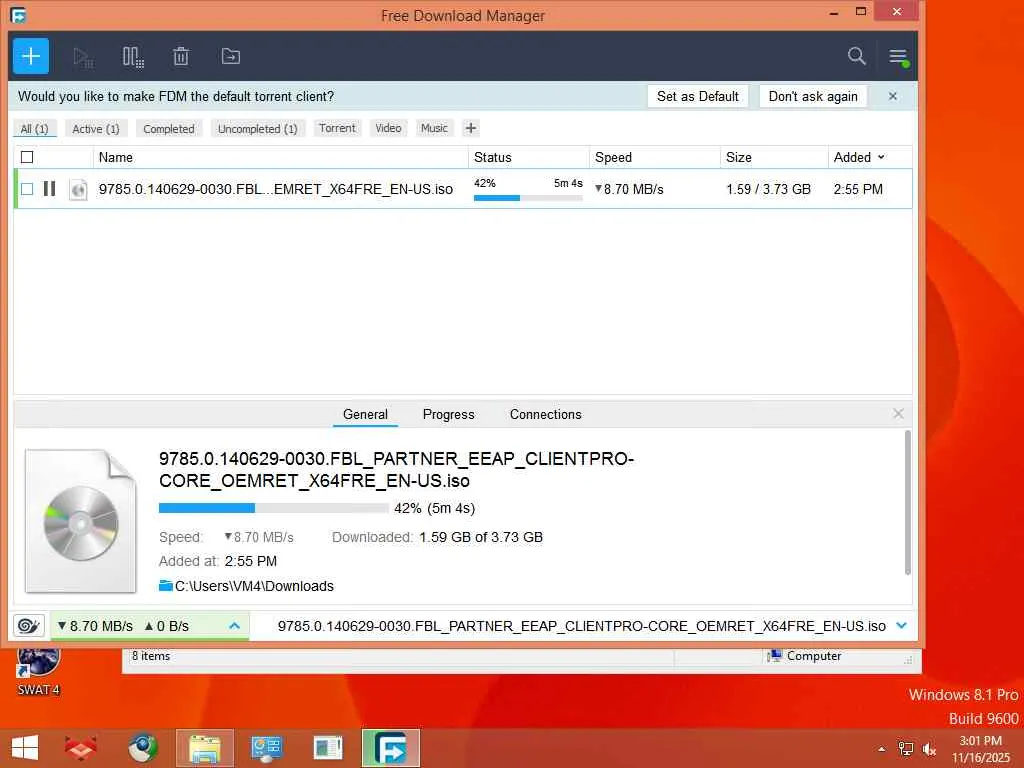Image resolution: width=1024 pixels, height=768 pixels.
Task: Select the Torrent filter tab
Action: click(337, 128)
